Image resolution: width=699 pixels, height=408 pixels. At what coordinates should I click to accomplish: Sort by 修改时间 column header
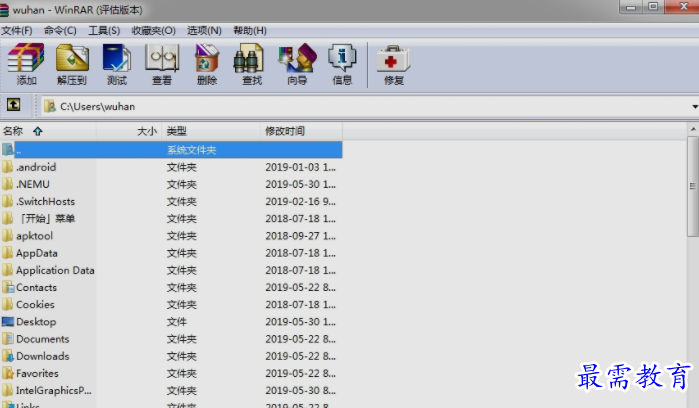(301, 131)
